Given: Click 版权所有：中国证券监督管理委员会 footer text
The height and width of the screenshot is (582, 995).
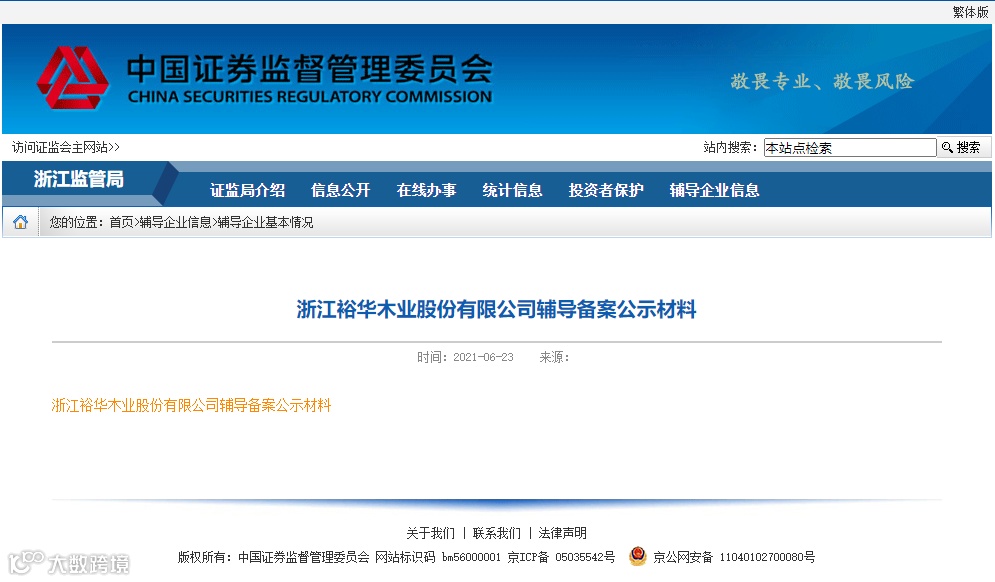Looking at the screenshot, I should tap(273, 557).
